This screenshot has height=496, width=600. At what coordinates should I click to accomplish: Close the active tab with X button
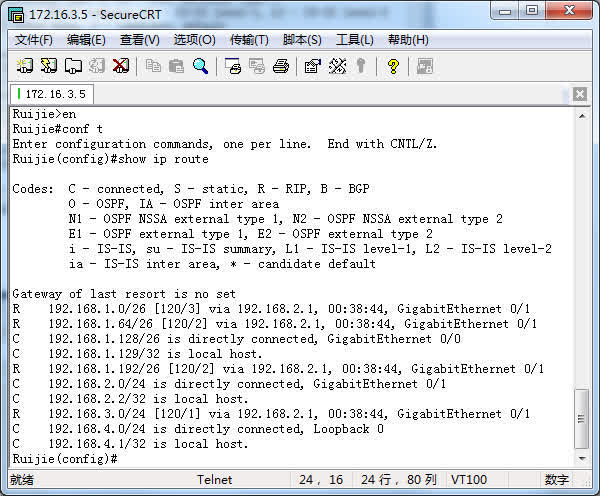(x=580, y=94)
